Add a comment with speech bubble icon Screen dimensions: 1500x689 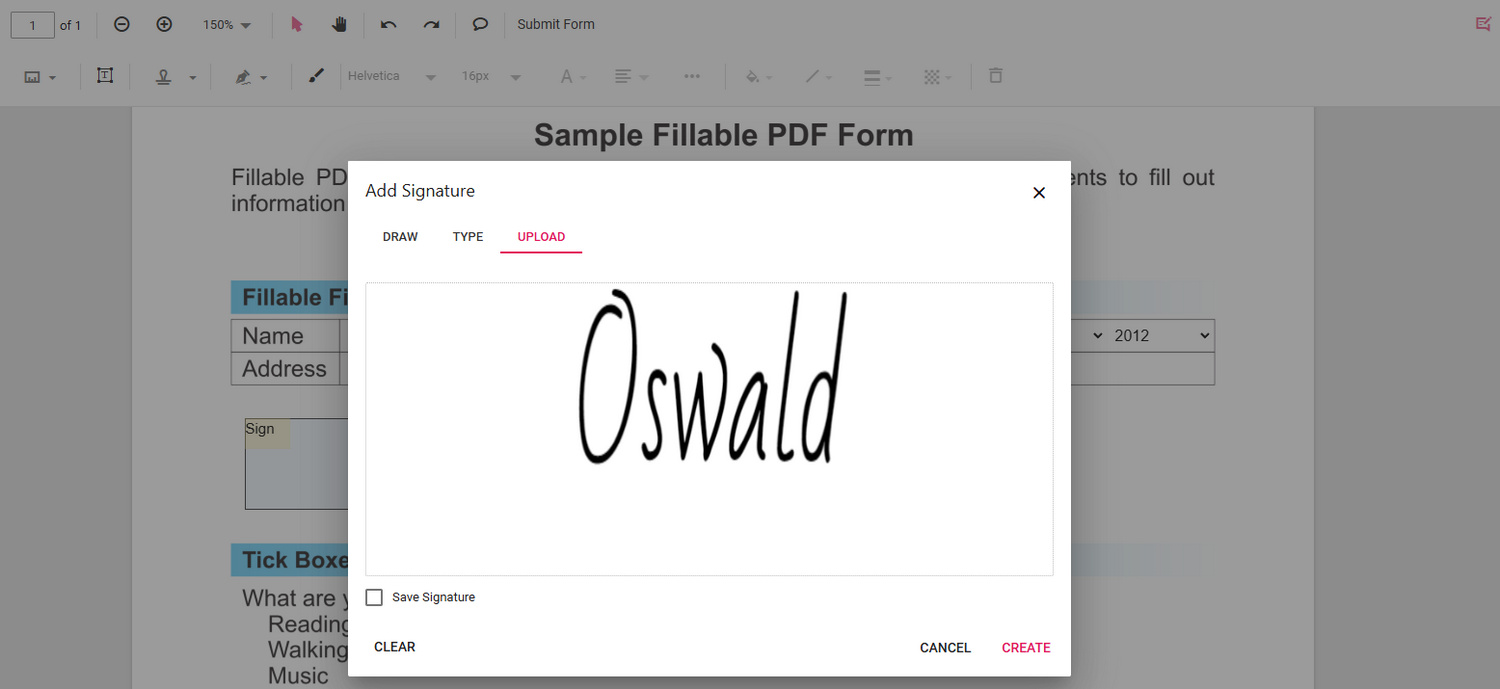480,24
